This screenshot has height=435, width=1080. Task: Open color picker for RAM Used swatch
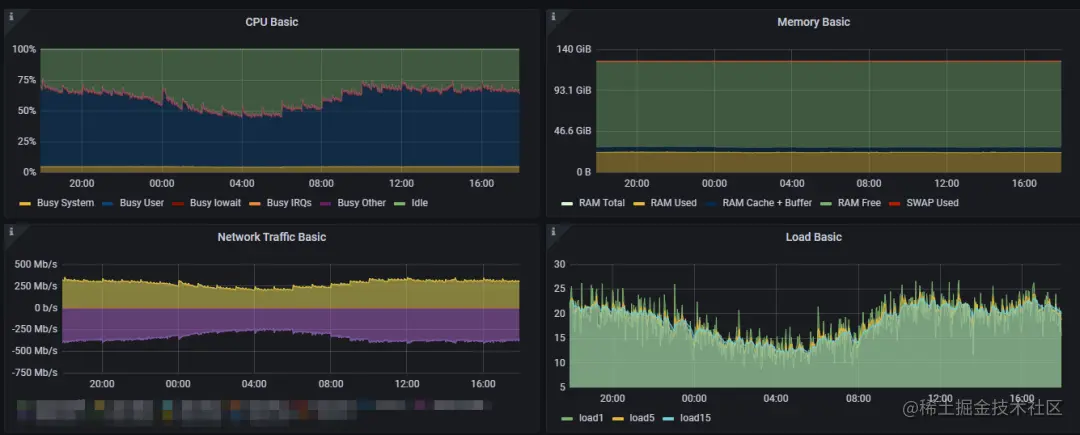(639, 204)
